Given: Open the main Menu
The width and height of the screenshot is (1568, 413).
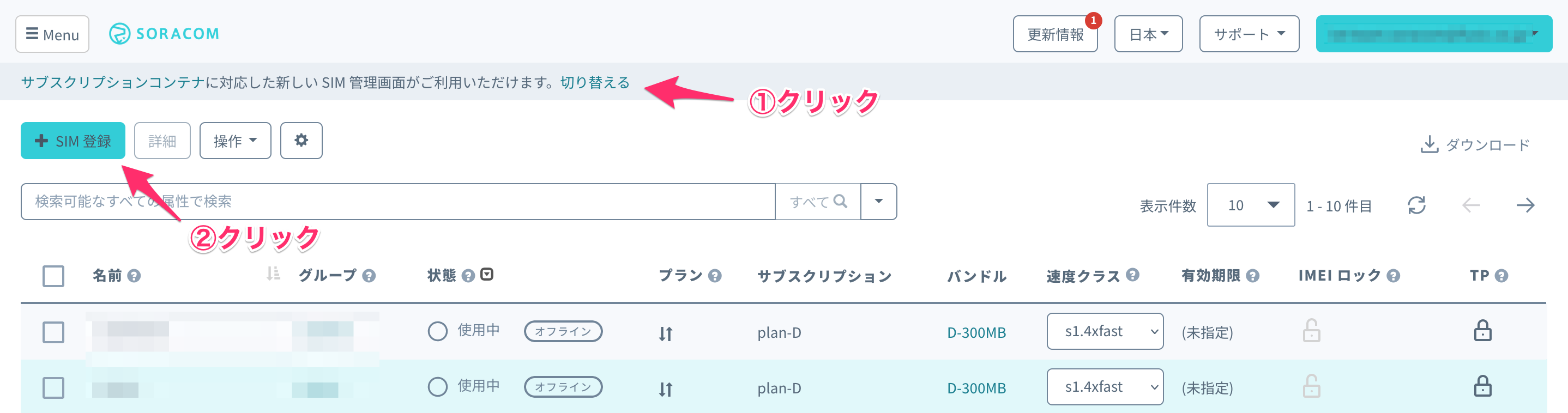Looking at the screenshot, I should click(x=52, y=34).
